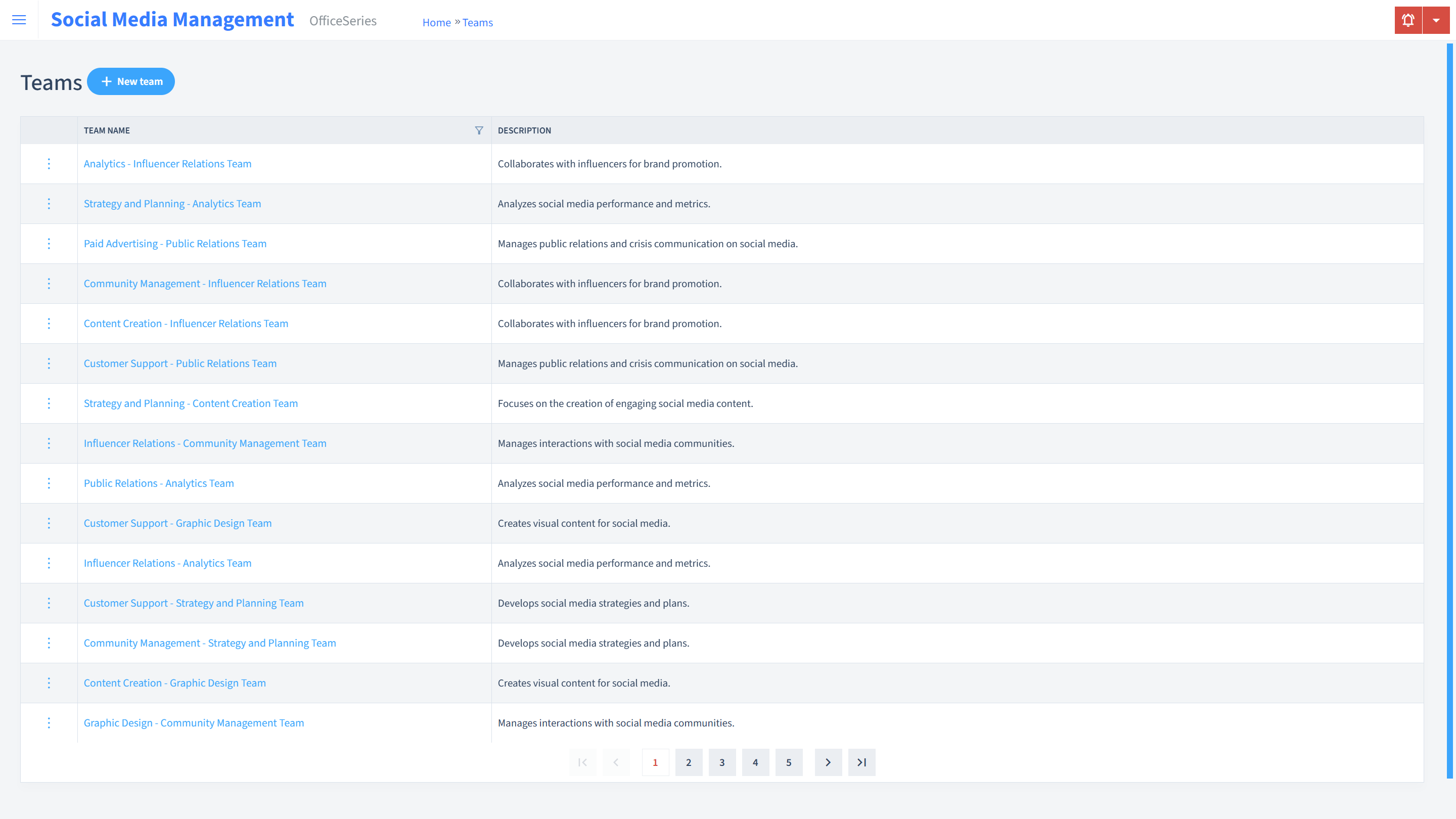Screen dimensions: 1456x819
Task: Sort by TEAM NAME column header
Action: [x=107, y=130]
